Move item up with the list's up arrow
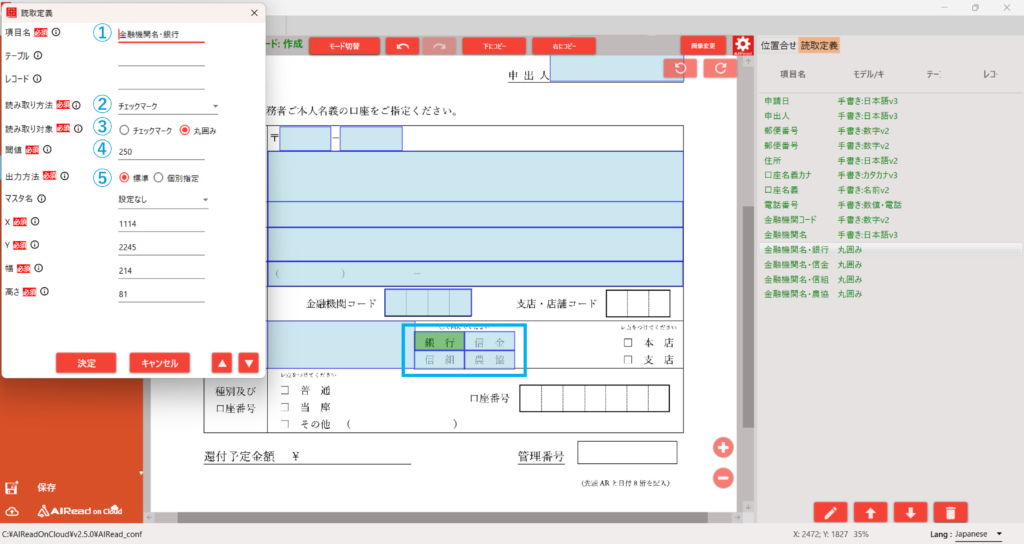 point(871,513)
